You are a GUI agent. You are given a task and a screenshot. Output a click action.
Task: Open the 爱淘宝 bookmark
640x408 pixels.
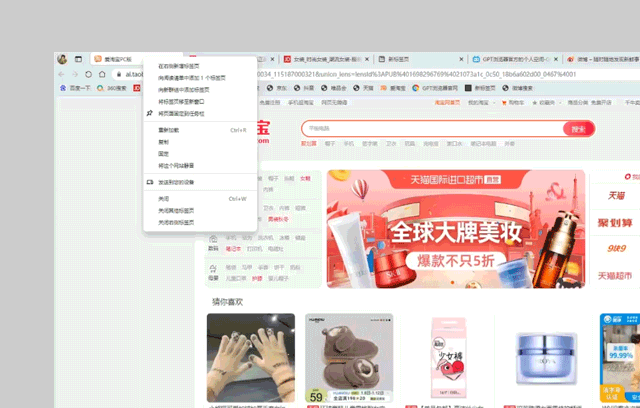(393, 88)
